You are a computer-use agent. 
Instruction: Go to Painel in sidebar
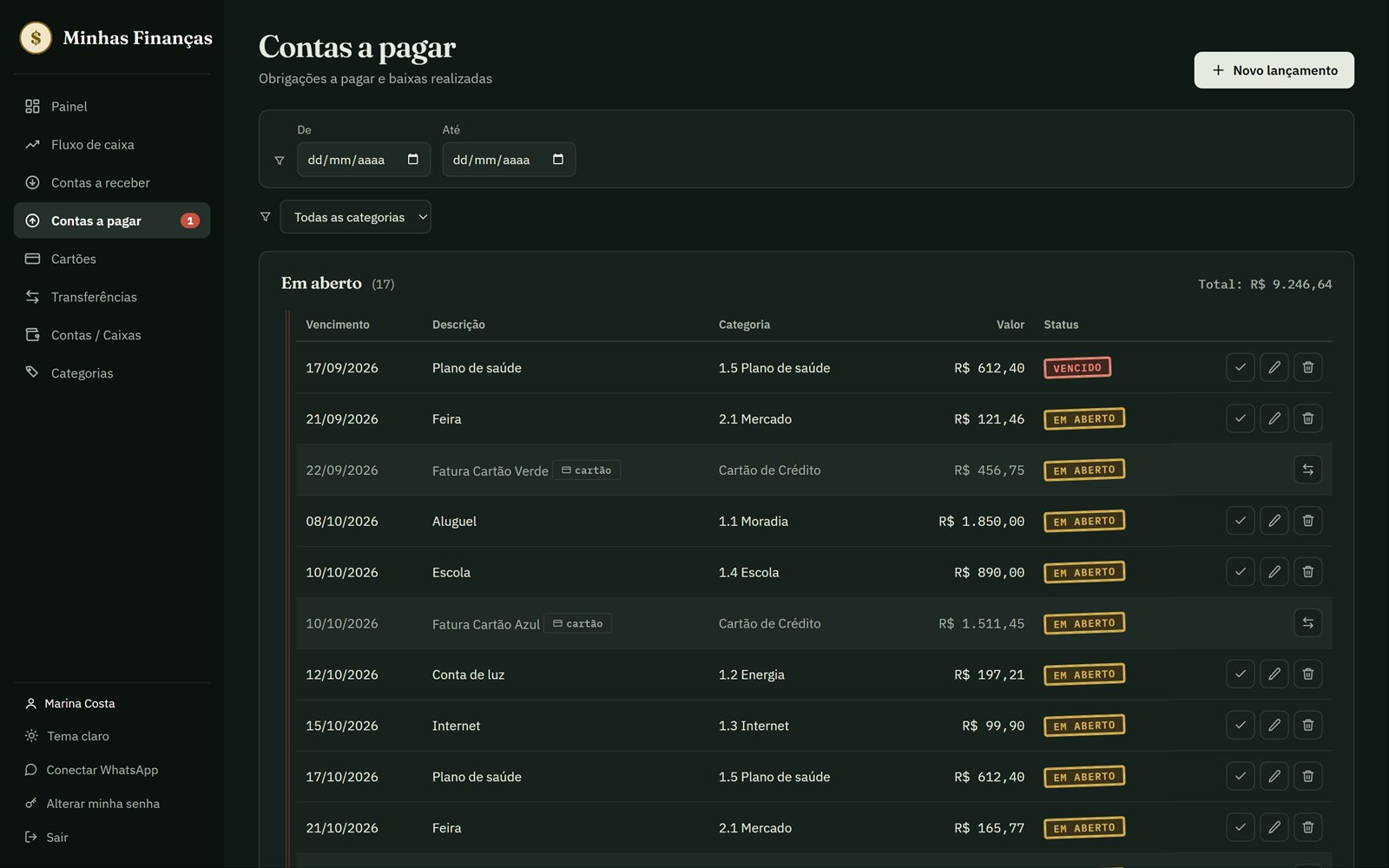click(112, 106)
